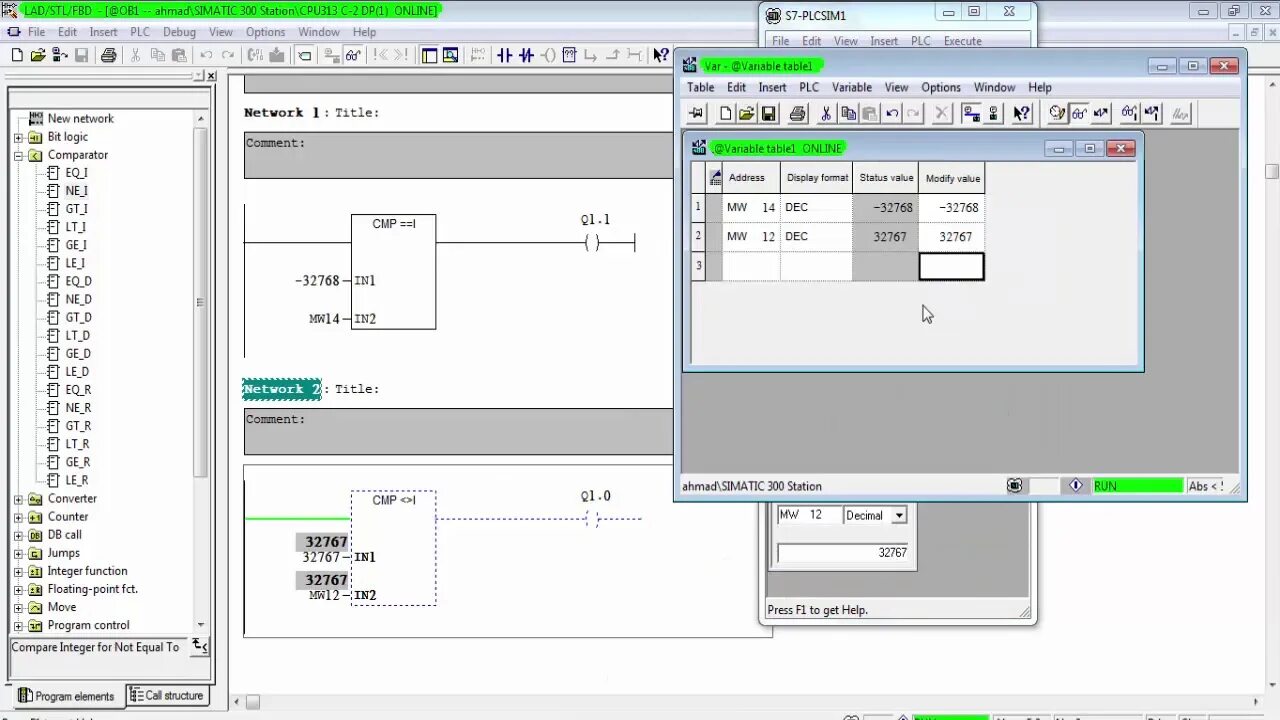
Task: Select GT_D comparator in tree
Action: 77,317
